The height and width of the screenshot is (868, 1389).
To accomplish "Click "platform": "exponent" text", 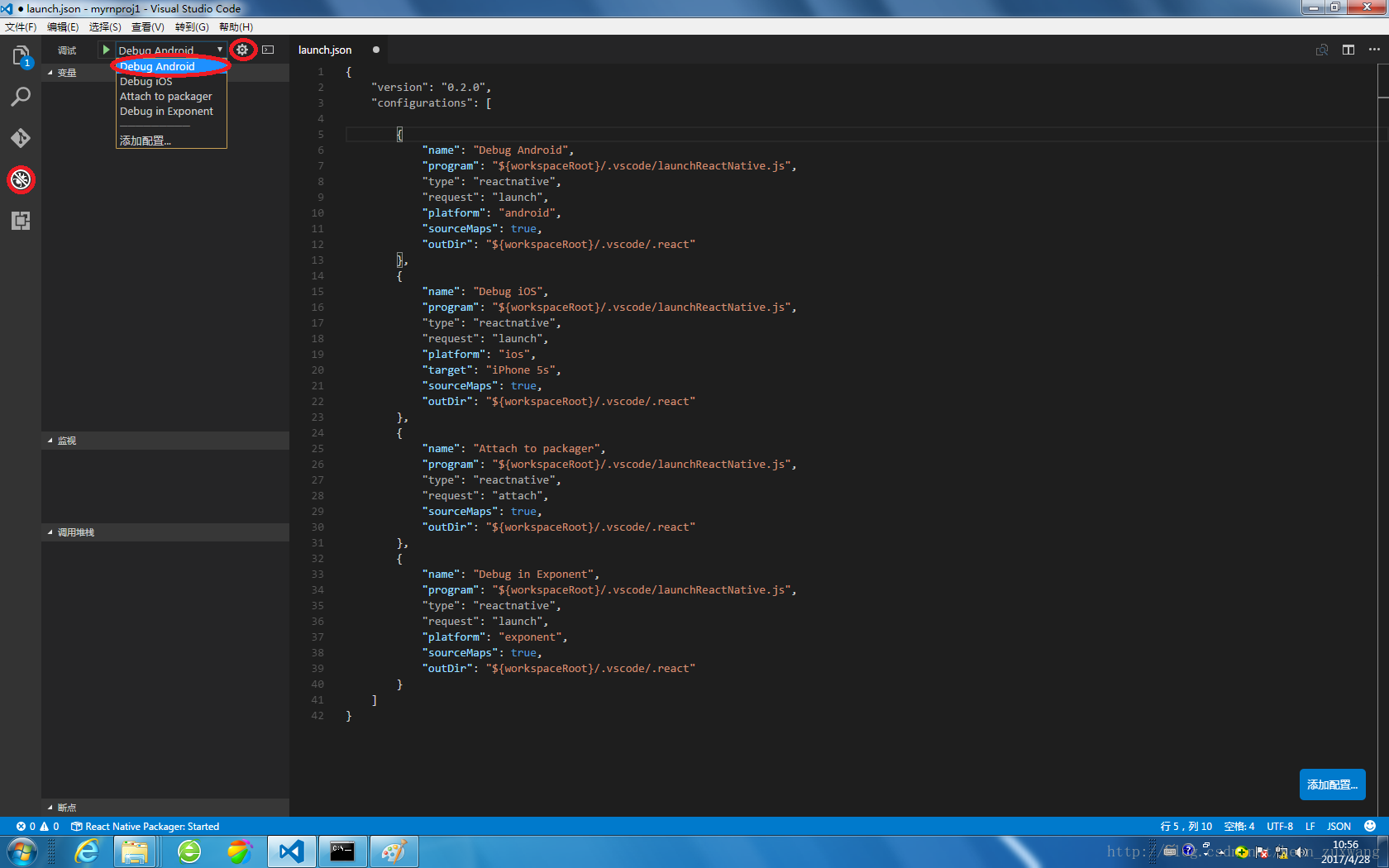I will 494,637.
